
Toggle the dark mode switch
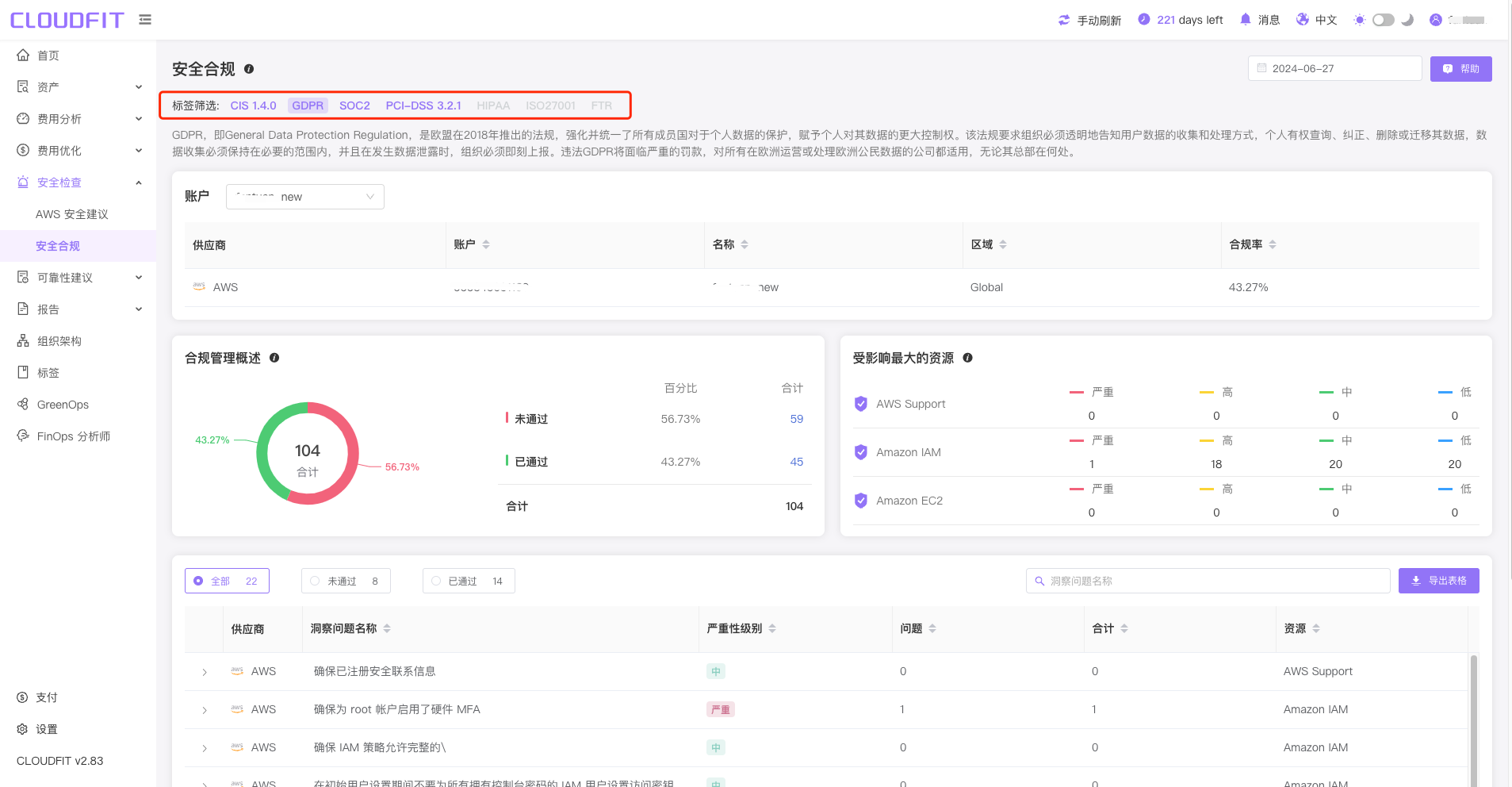1384,20
